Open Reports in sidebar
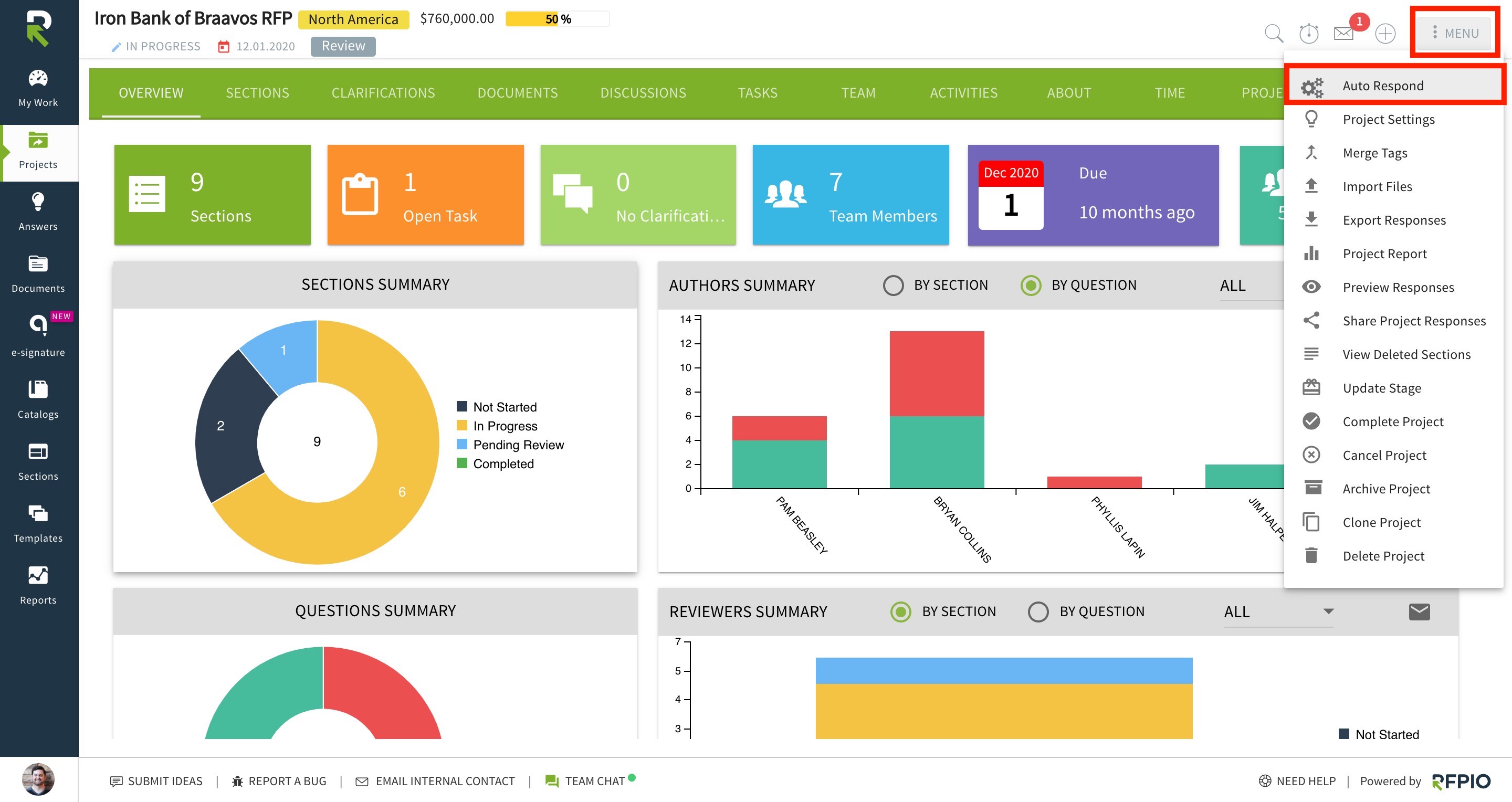The image size is (1512, 802). pyautogui.click(x=39, y=586)
